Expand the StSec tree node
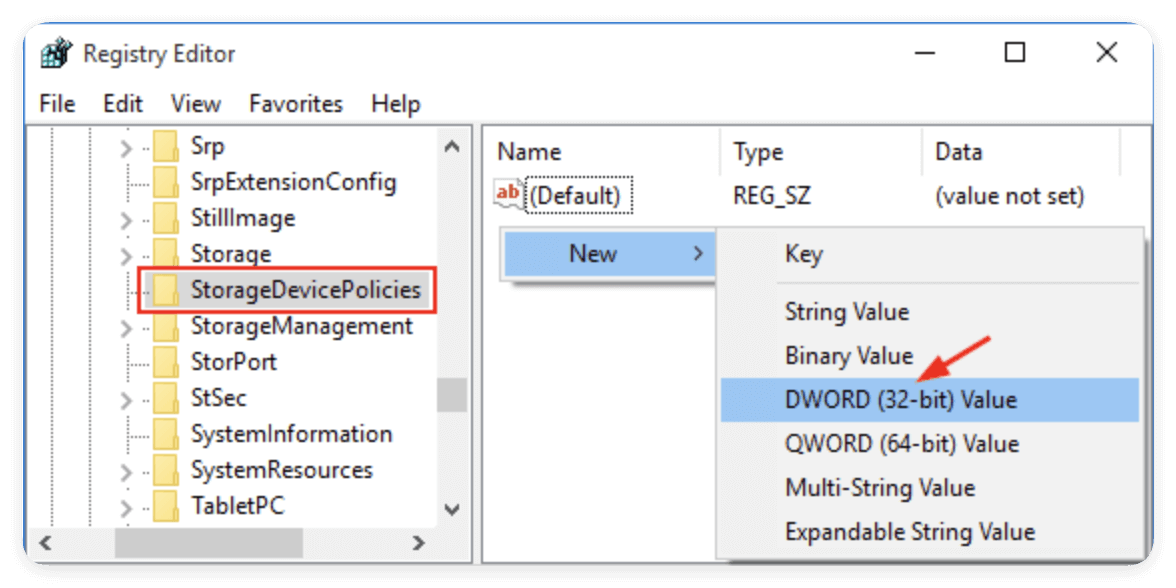 tap(125, 399)
